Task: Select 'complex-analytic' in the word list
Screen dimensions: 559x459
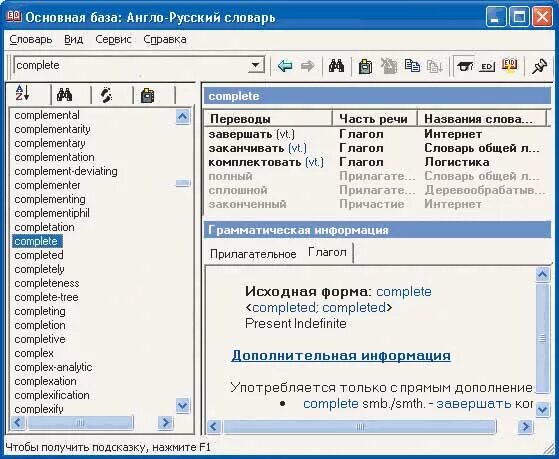Action: click(53, 368)
